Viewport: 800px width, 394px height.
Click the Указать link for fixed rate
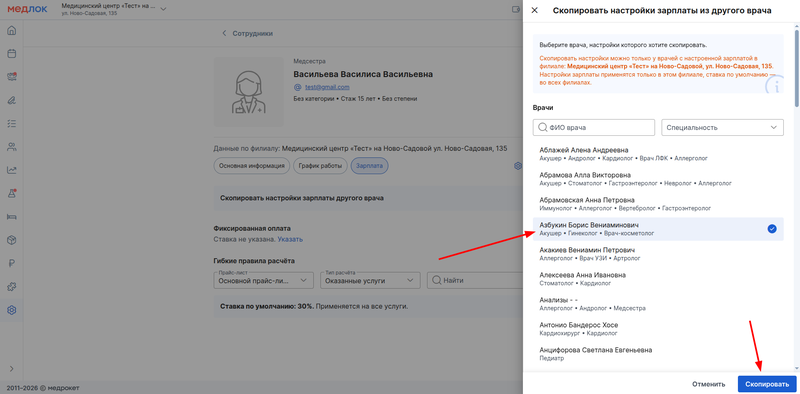290,239
